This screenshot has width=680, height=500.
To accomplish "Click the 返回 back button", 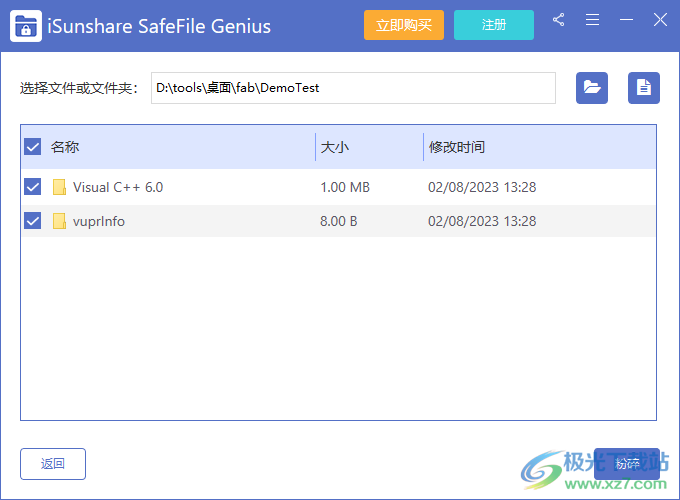I will (x=53, y=464).
